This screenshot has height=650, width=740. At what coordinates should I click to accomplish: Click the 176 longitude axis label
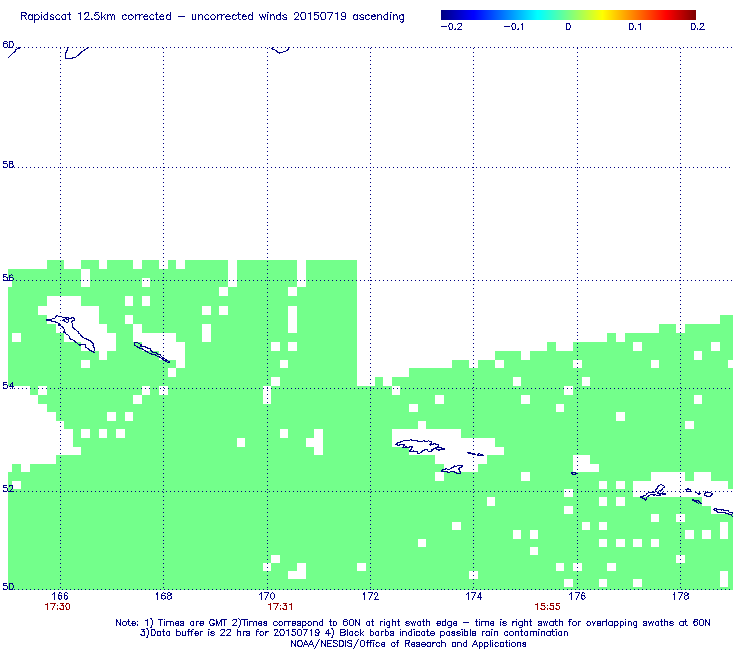(x=577, y=596)
